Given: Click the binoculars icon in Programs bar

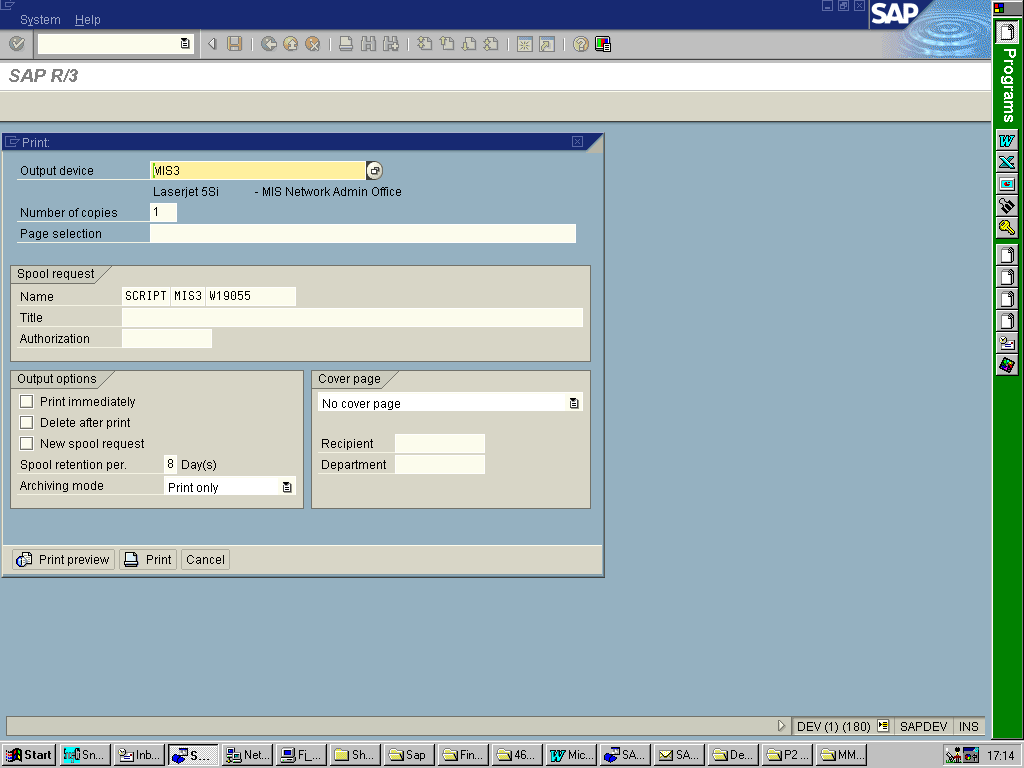Looking at the screenshot, I should [1006, 206].
